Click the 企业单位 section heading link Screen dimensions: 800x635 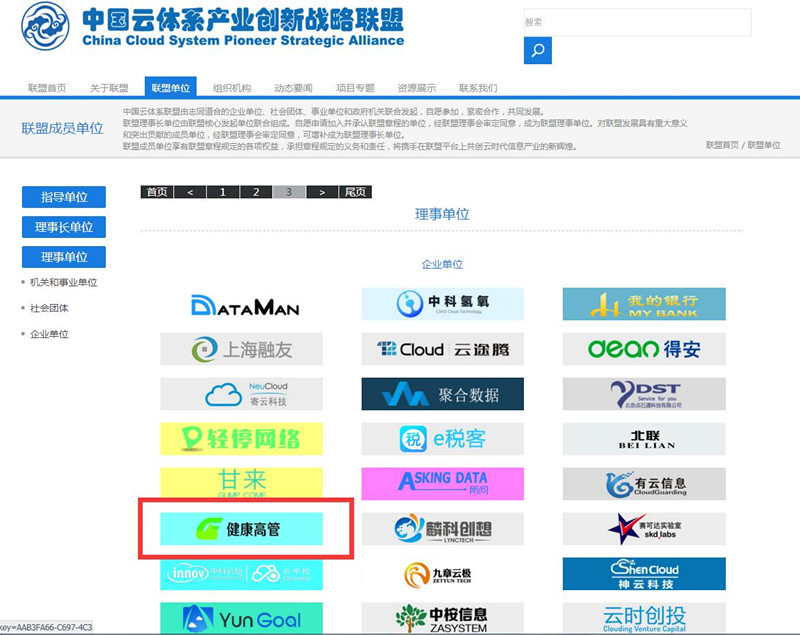point(442,264)
